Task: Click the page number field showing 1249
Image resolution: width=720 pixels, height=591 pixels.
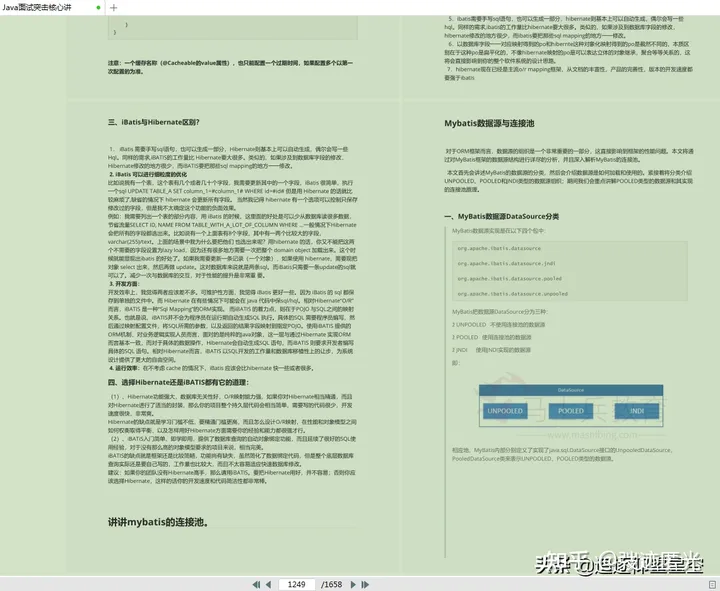Action: point(297,585)
